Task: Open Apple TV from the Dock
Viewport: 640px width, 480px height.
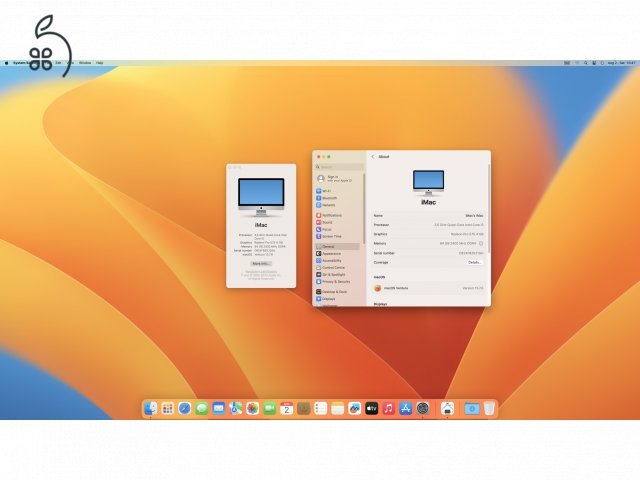Action: pyautogui.click(x=371, y=408)
